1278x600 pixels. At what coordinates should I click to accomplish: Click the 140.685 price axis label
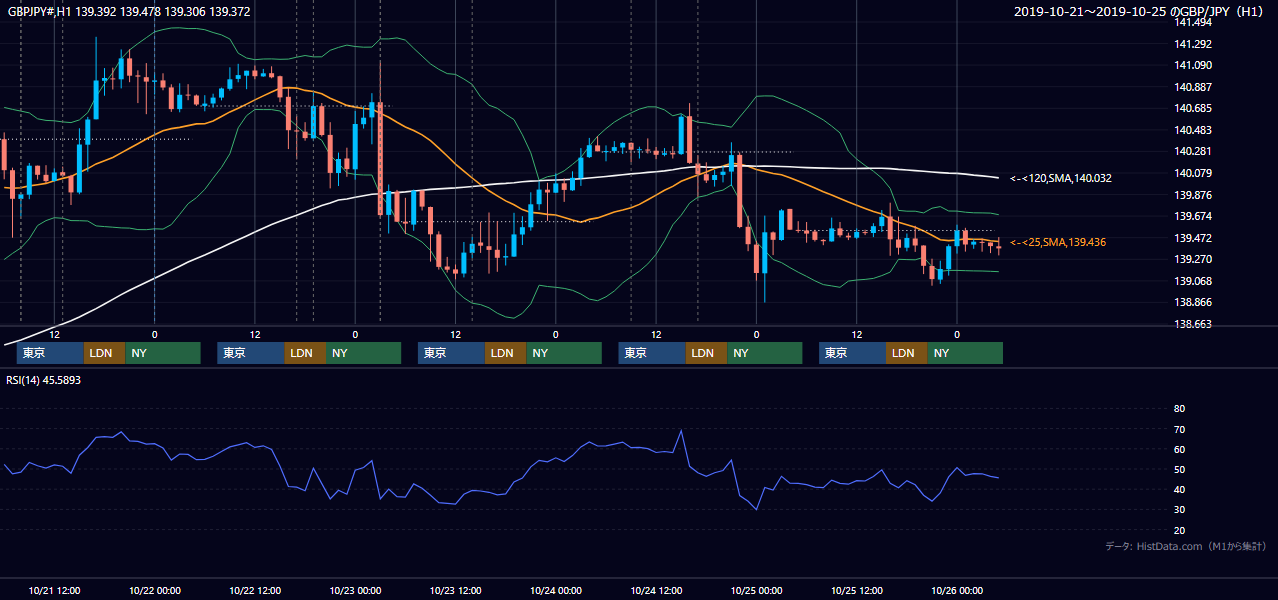point(1193,109)
